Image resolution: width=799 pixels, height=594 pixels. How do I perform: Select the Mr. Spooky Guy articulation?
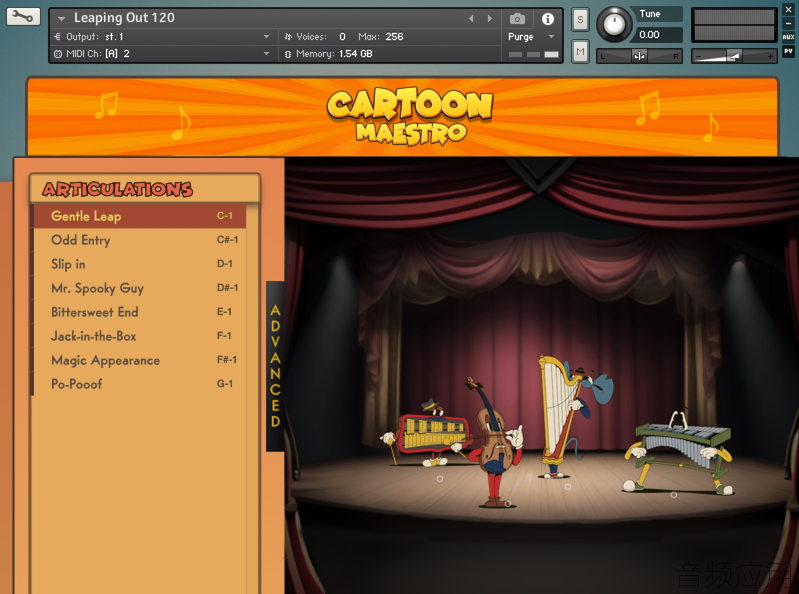140,288
